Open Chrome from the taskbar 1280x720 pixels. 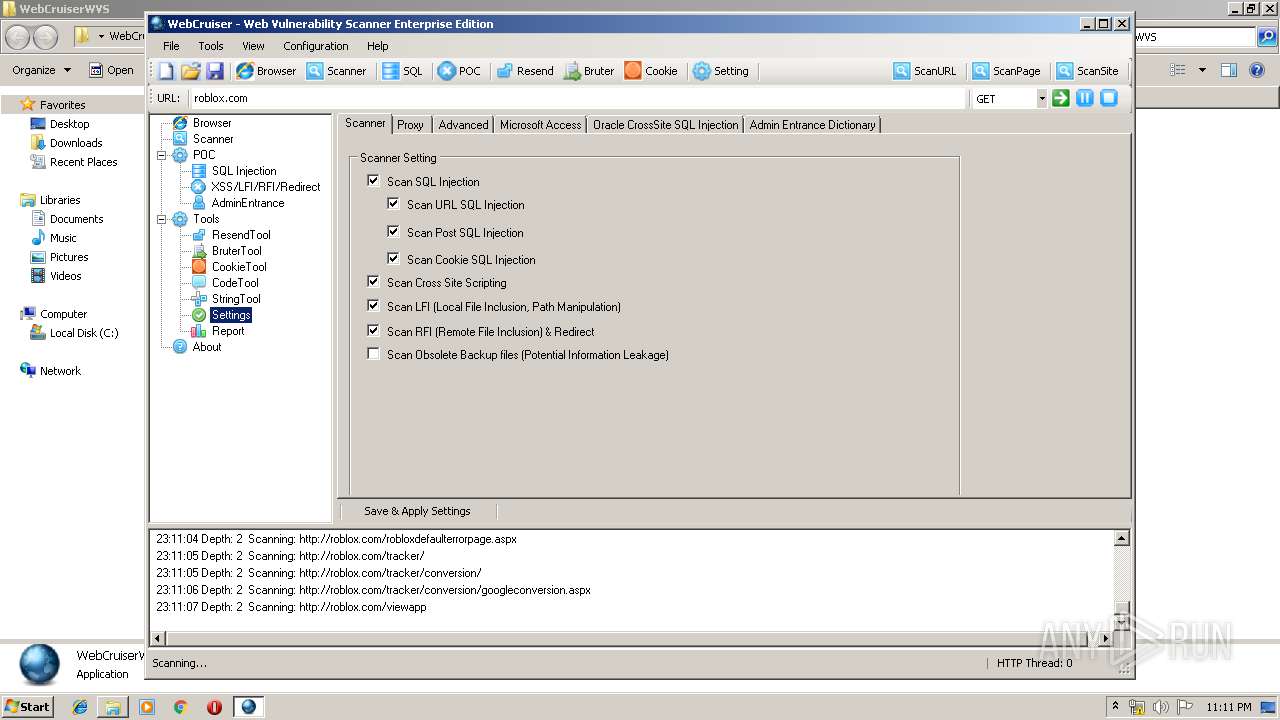tap(181, 706)
